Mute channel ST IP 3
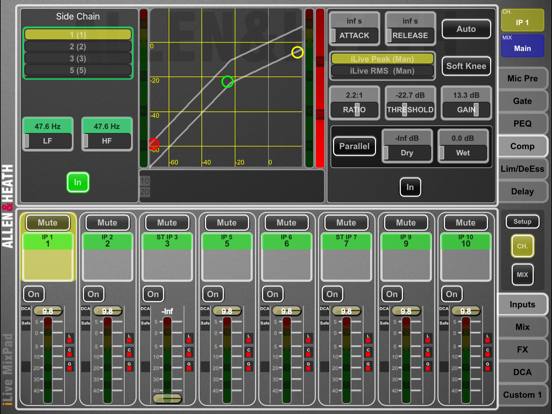 167,222
